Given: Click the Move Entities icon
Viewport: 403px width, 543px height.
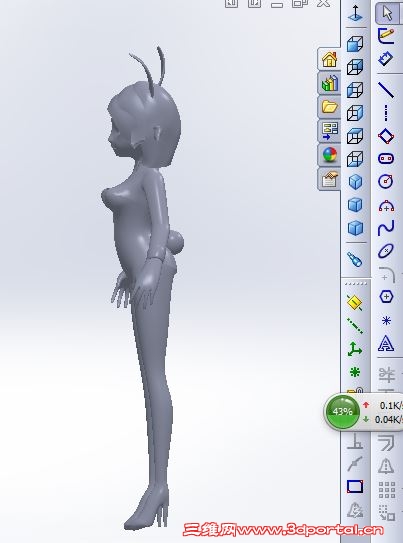Looking at the screenshot, I should [387, 513].
